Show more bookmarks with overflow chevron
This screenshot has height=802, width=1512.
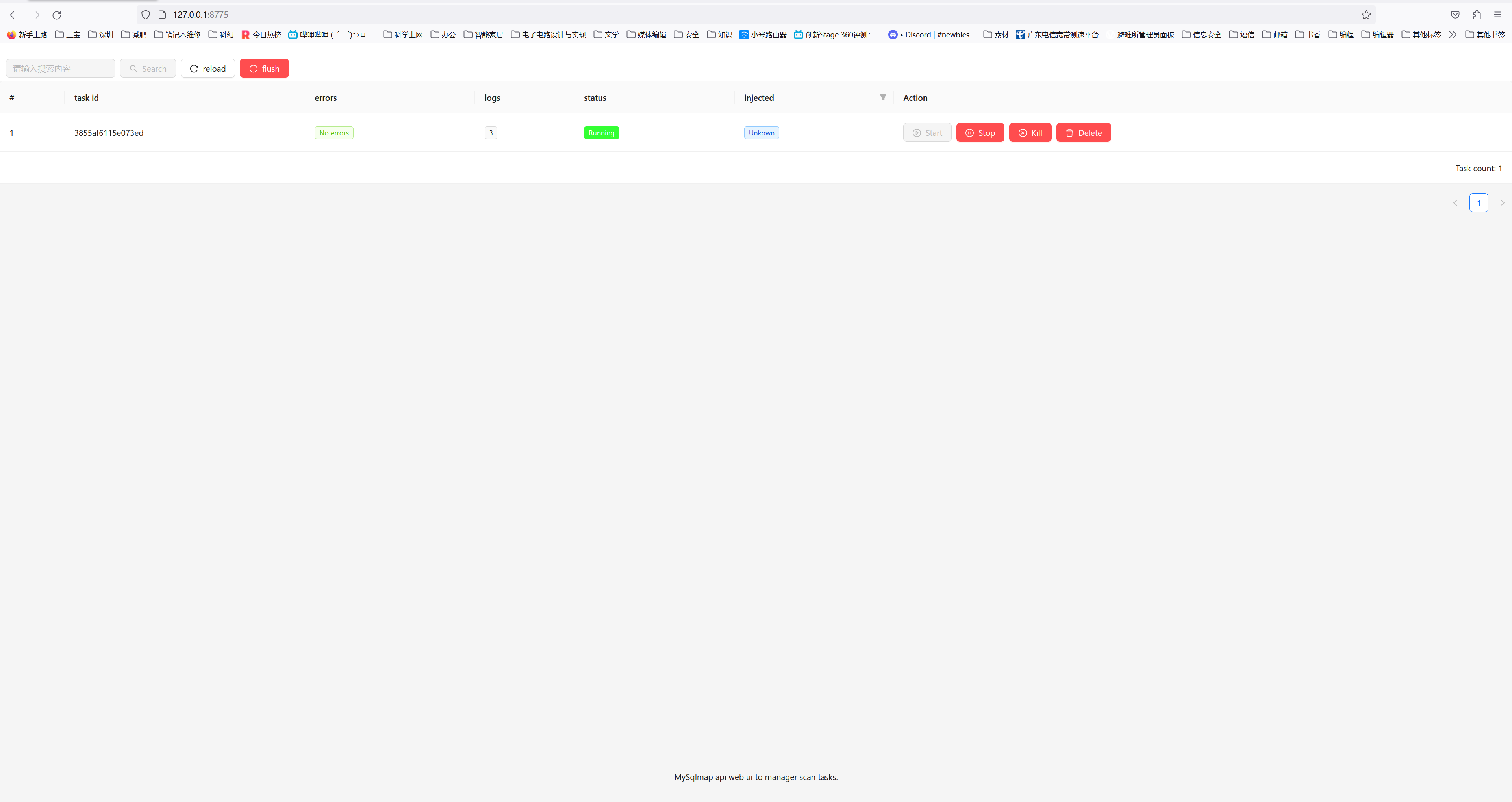tap(1452, 35)
